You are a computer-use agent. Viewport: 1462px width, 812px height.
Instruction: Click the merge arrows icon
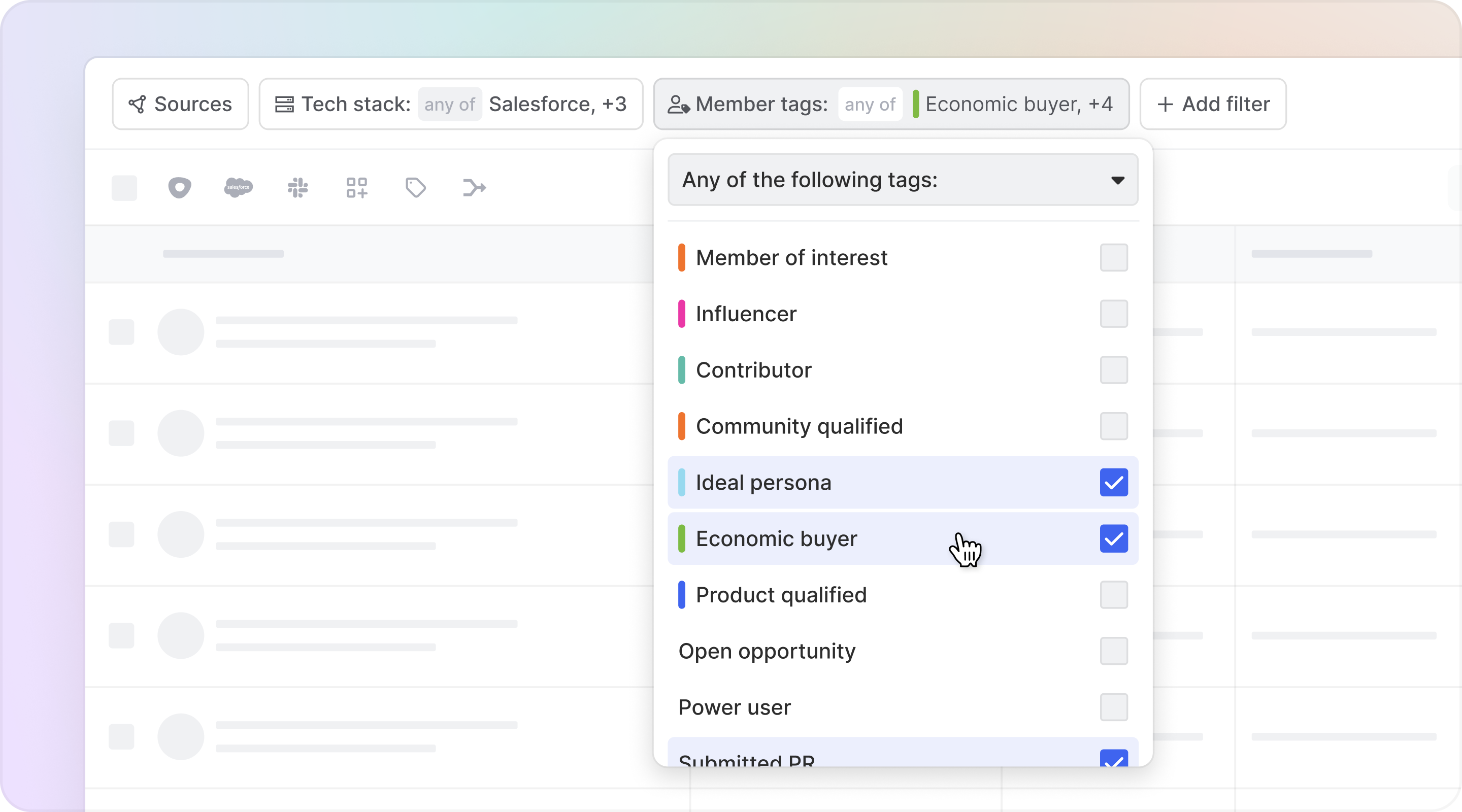click(x=474, y=187)
